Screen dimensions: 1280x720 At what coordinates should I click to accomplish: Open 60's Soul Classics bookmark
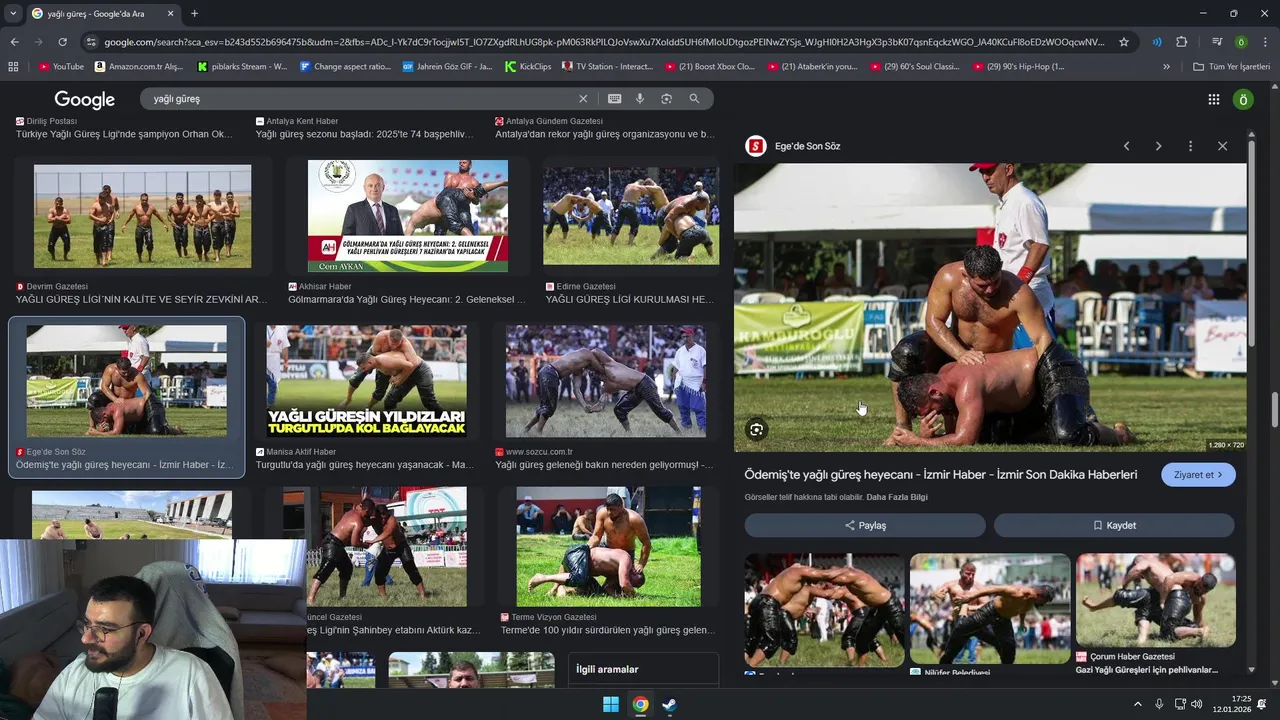coord(915,67)
